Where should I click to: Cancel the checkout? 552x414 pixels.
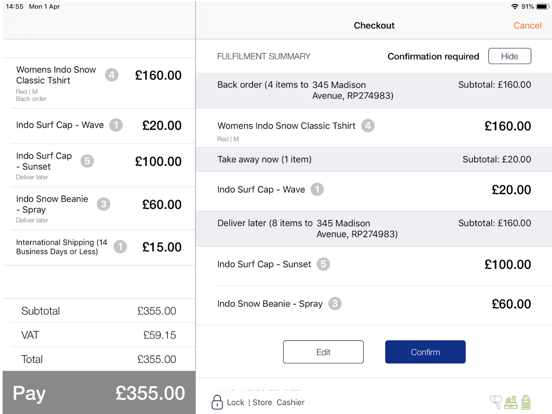[527, 25]
